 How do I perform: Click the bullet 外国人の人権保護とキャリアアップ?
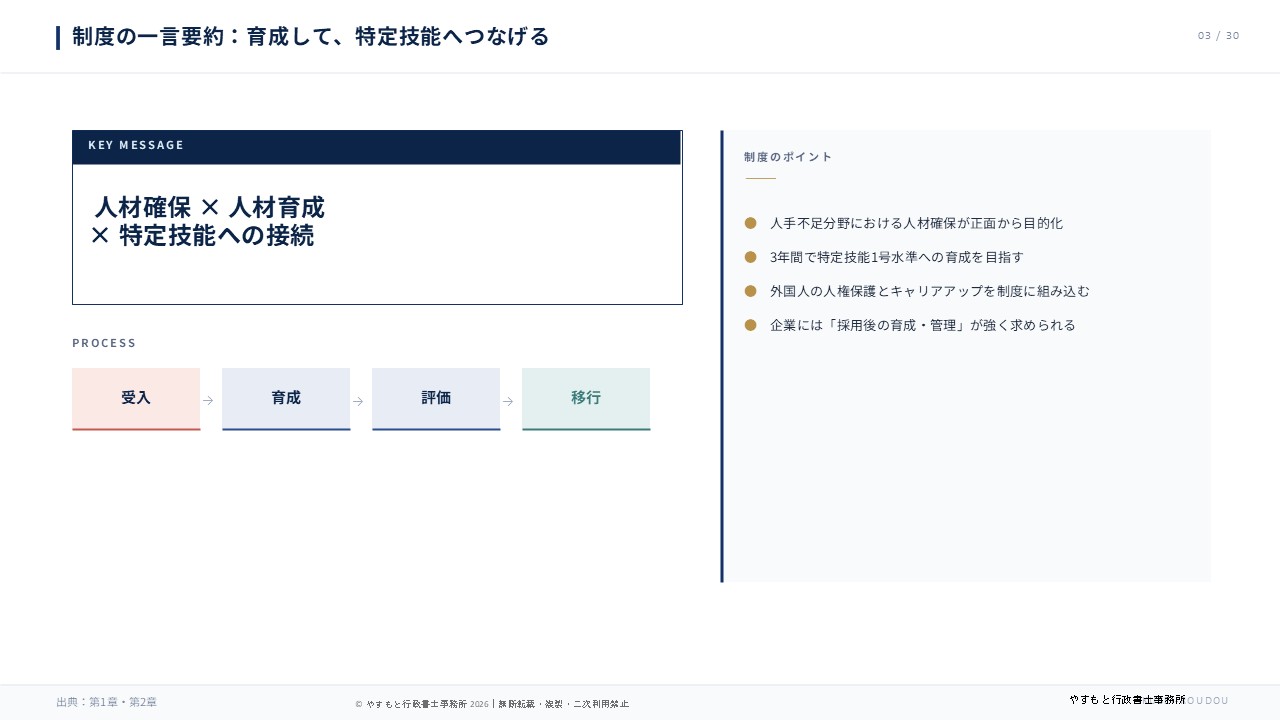pos(930,291)
